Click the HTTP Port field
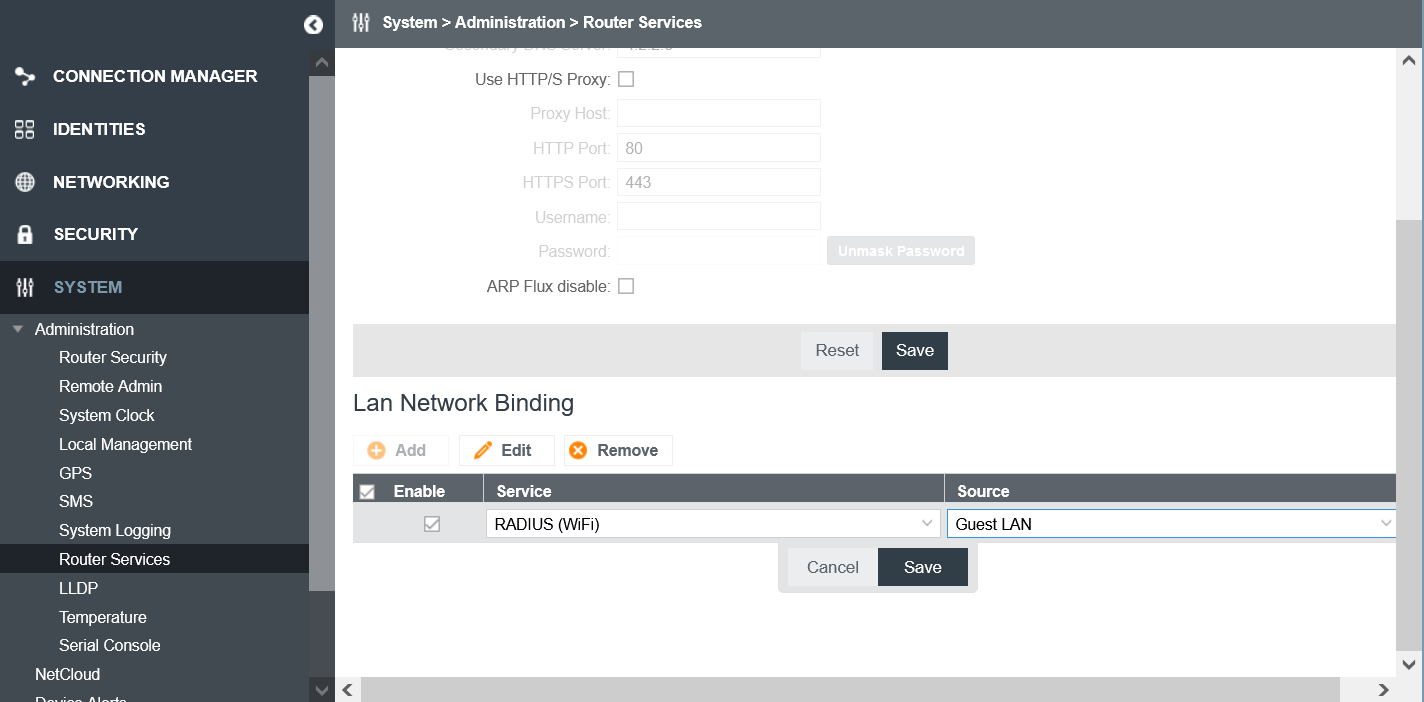Image resolution: width=1424 pixels, height=702 pixels. click(x=719, y=148)
